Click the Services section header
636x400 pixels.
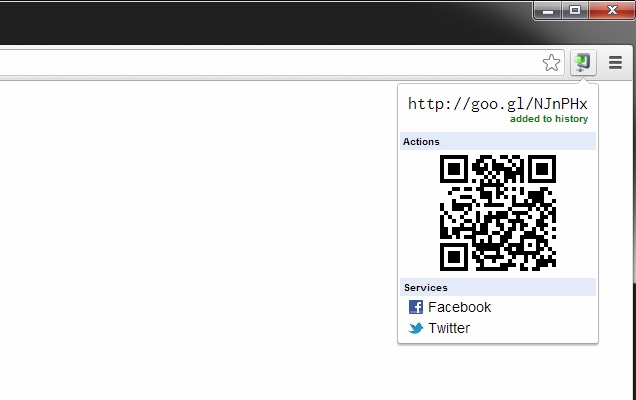(x=498, y=287)
